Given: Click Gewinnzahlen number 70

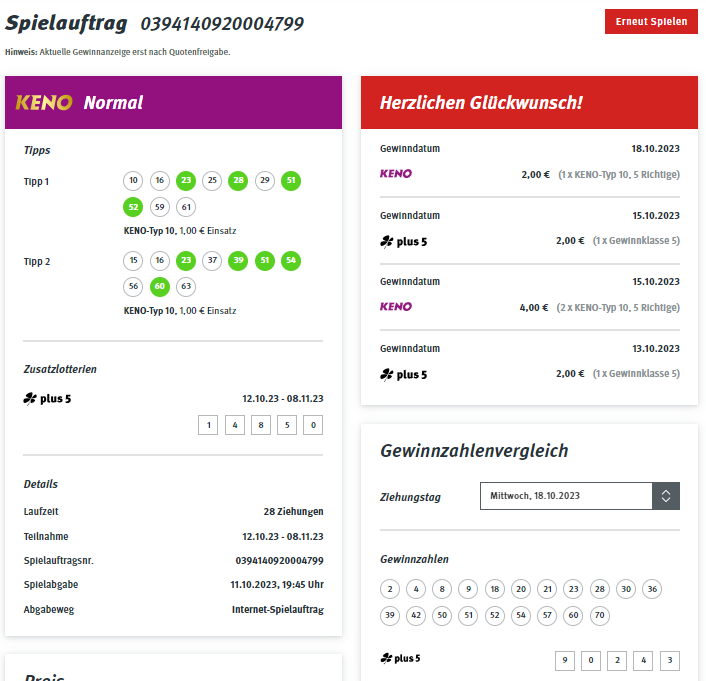Looking at the screenshot, I should coord(600,615).
